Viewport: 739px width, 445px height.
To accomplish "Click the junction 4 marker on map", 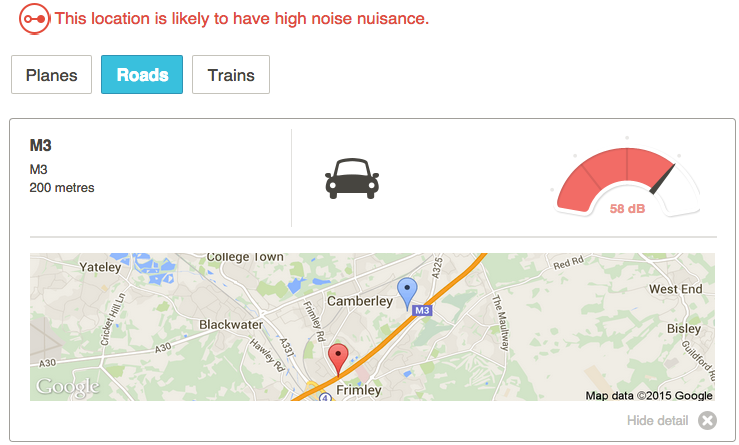I will point(326,396).
